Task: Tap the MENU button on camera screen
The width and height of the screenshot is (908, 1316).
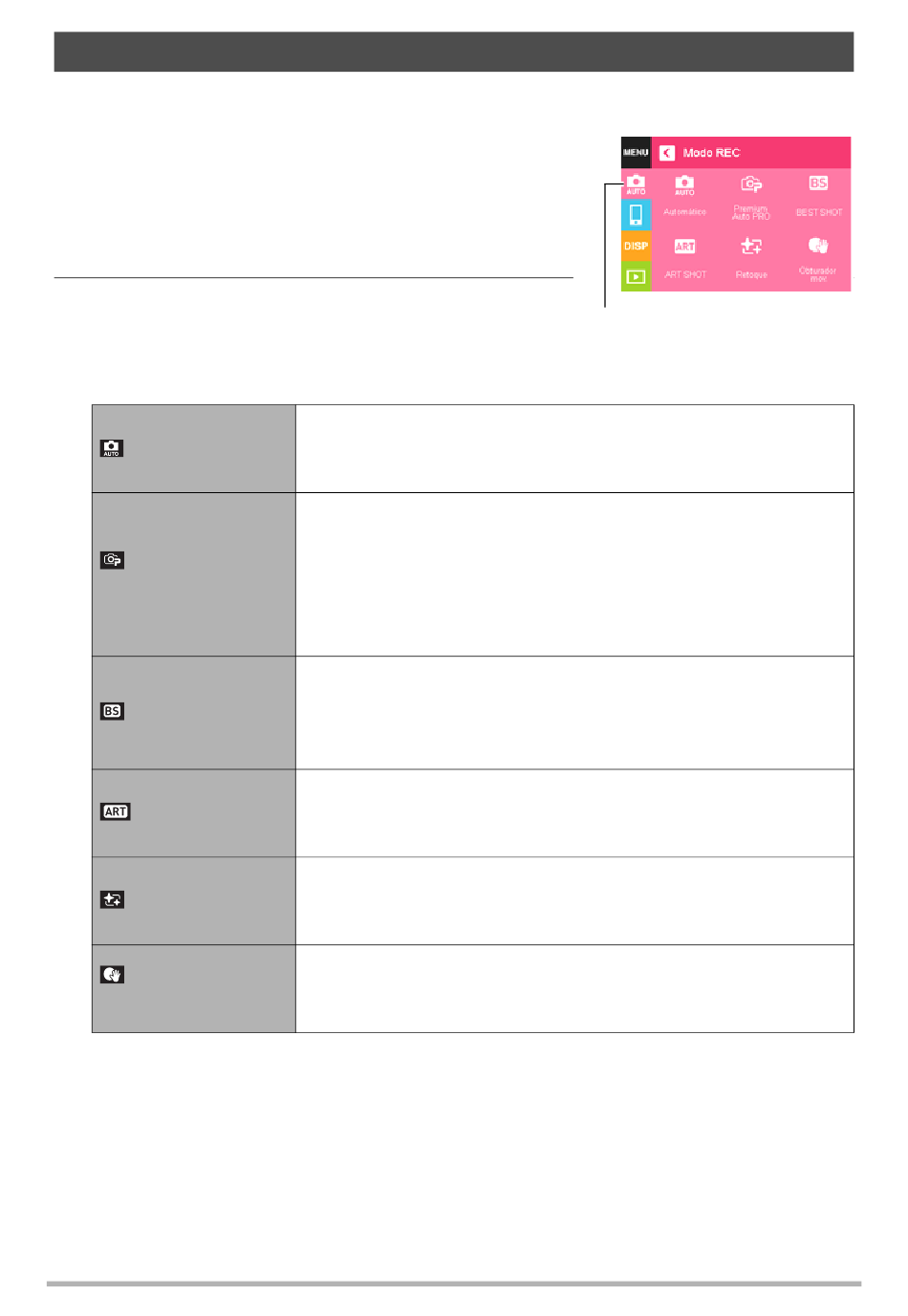Action: pos(636,152)
